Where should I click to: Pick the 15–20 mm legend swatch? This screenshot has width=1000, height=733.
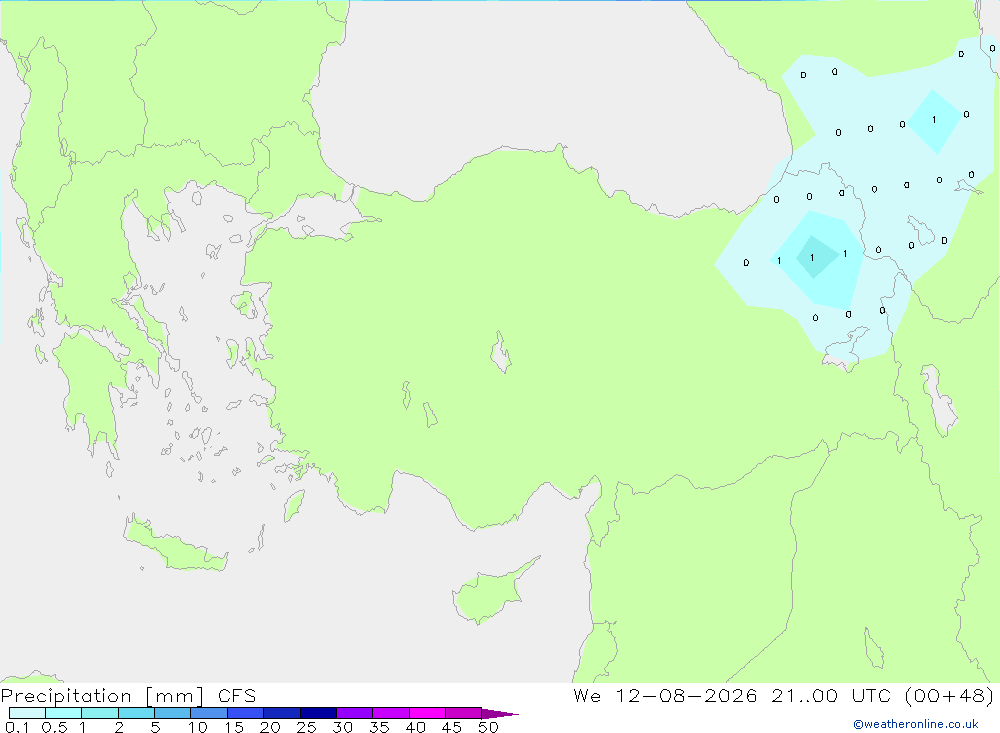coord(245,713)
